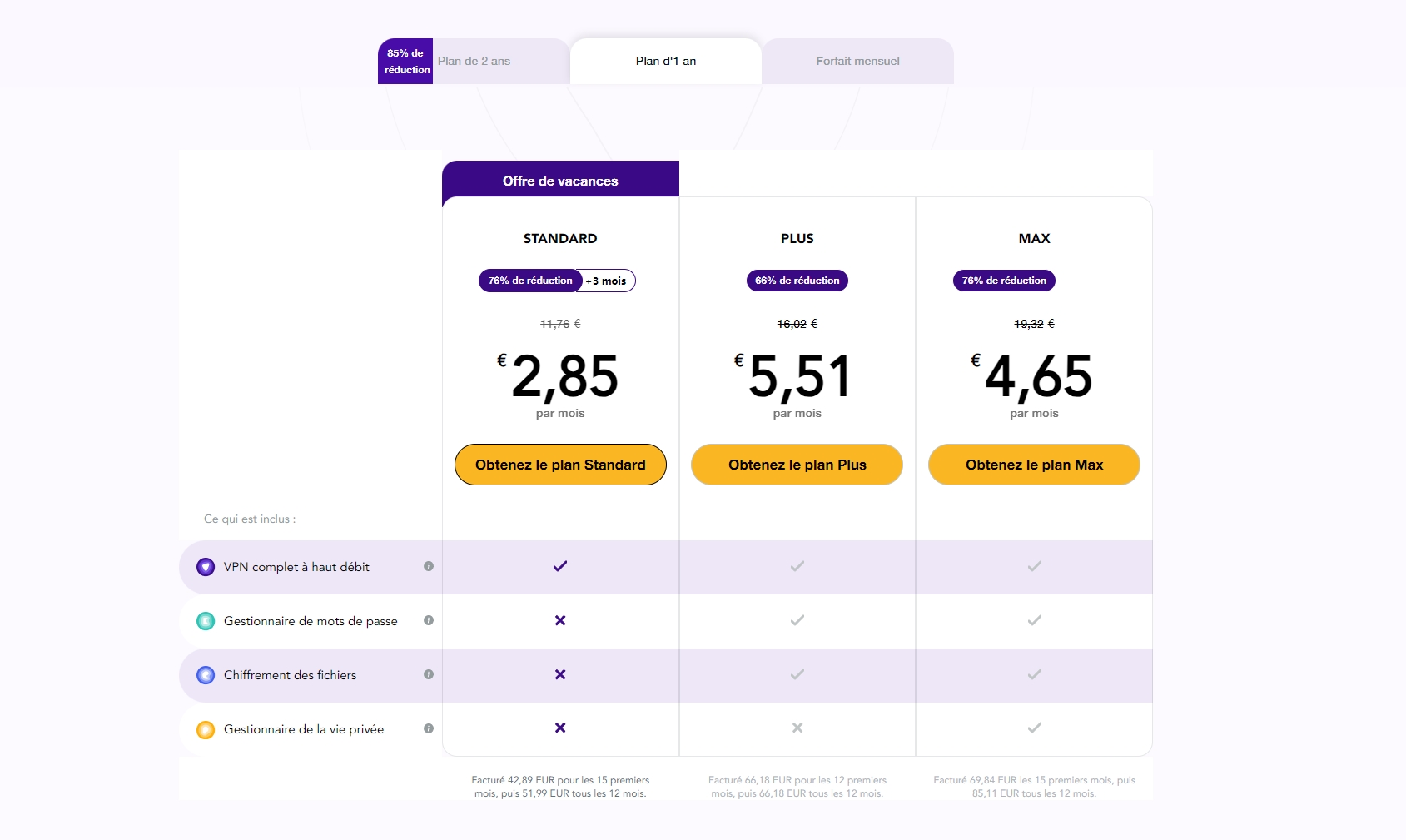The width and height of the screenshot is (1406, 840).
Task: Open info tooltip for VPN complet à haut débit
Action: point(429,566)
